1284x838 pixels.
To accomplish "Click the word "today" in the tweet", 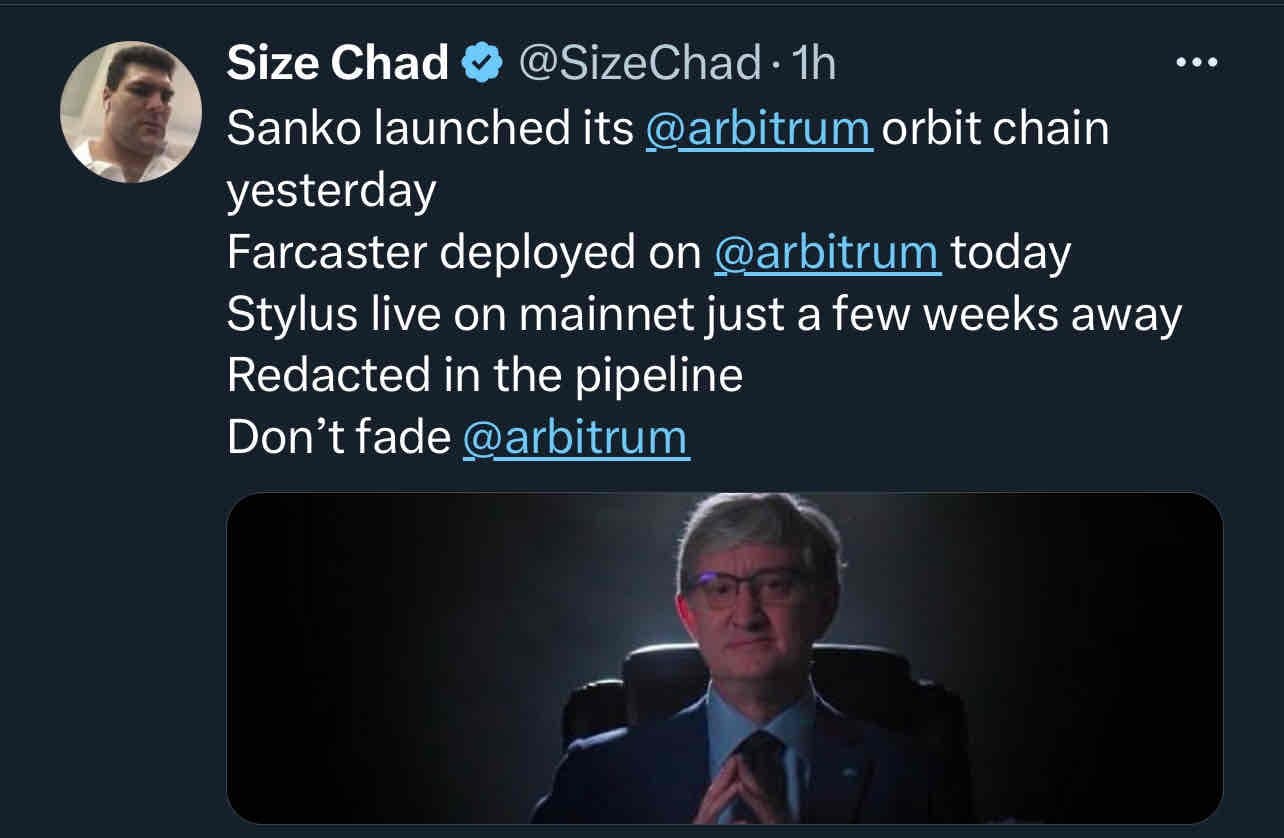I will tap(1010, 253).
